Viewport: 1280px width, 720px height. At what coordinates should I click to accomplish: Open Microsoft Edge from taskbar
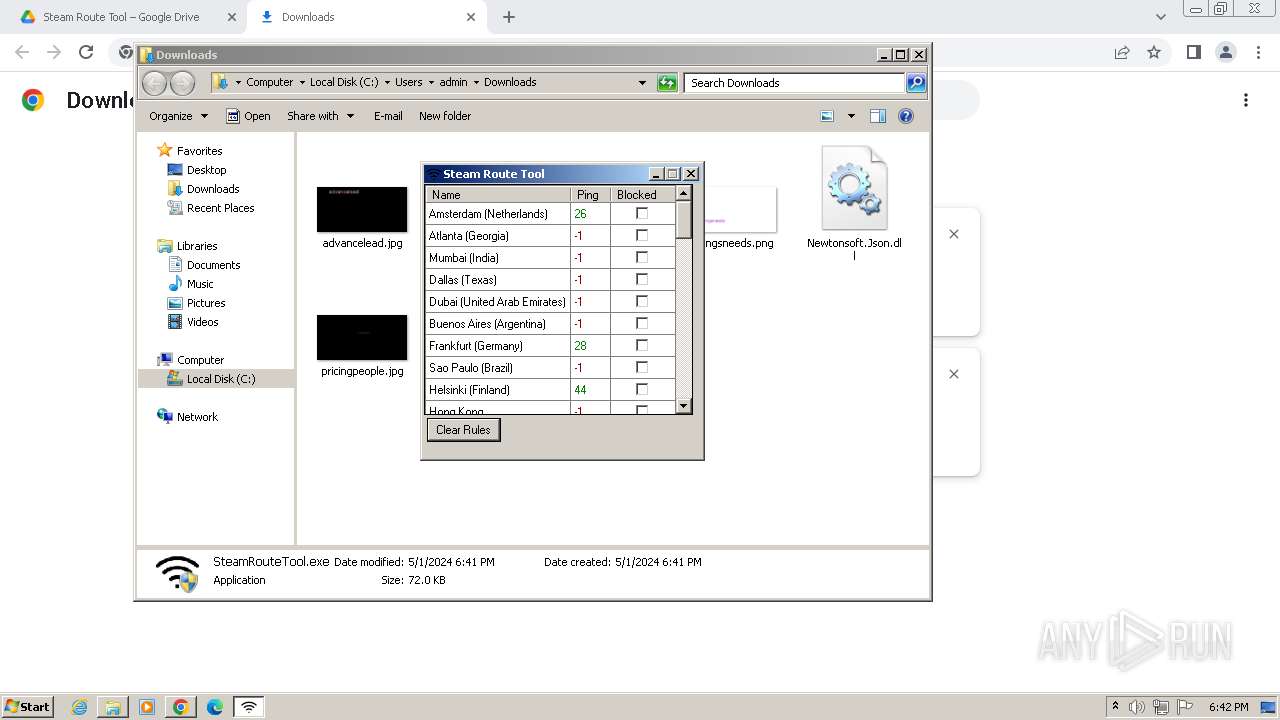(x=214, y=707)
